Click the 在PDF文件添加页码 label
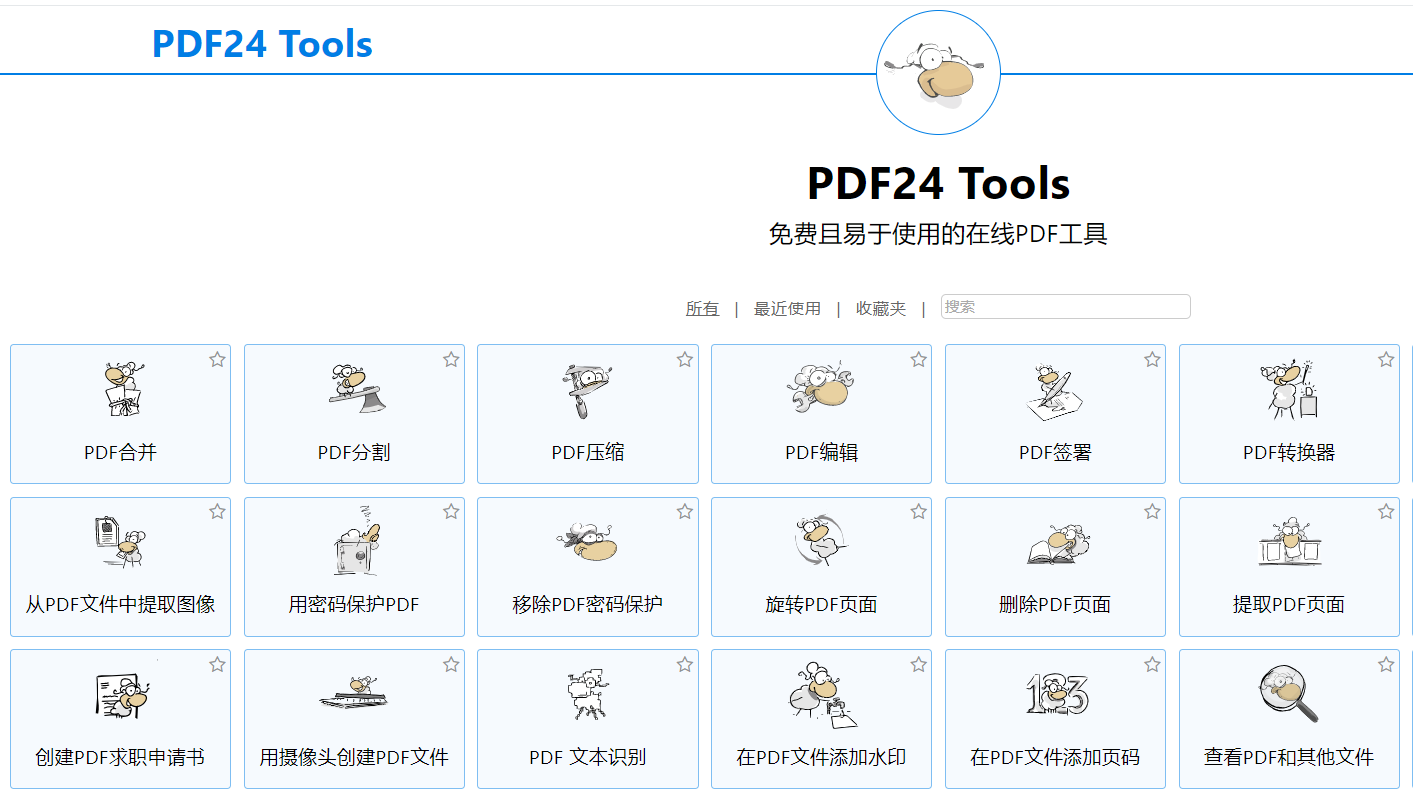The height and width of the screenshot is (800, 1413). pyautogui.click(x=1056, y=758)
